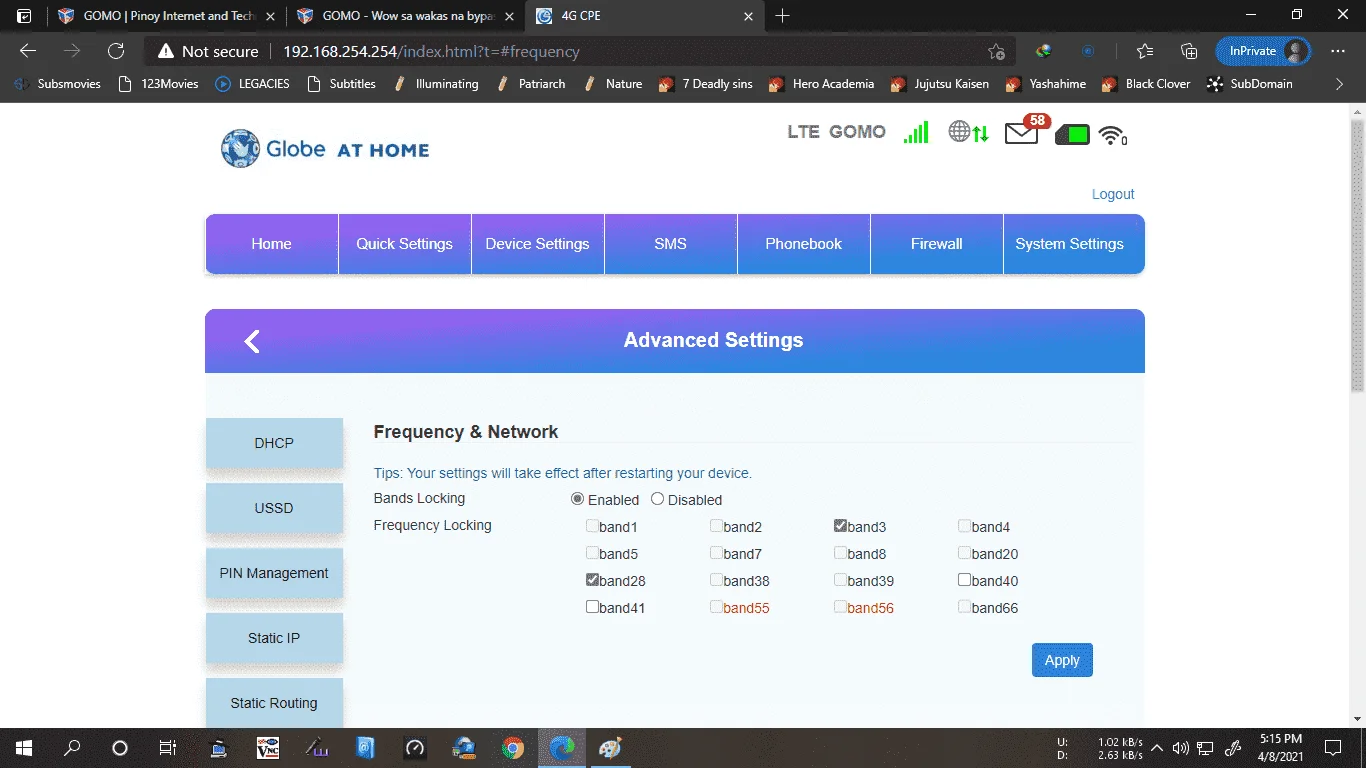
Task: Open the SubDomain bookmark
Action: 1250,84
